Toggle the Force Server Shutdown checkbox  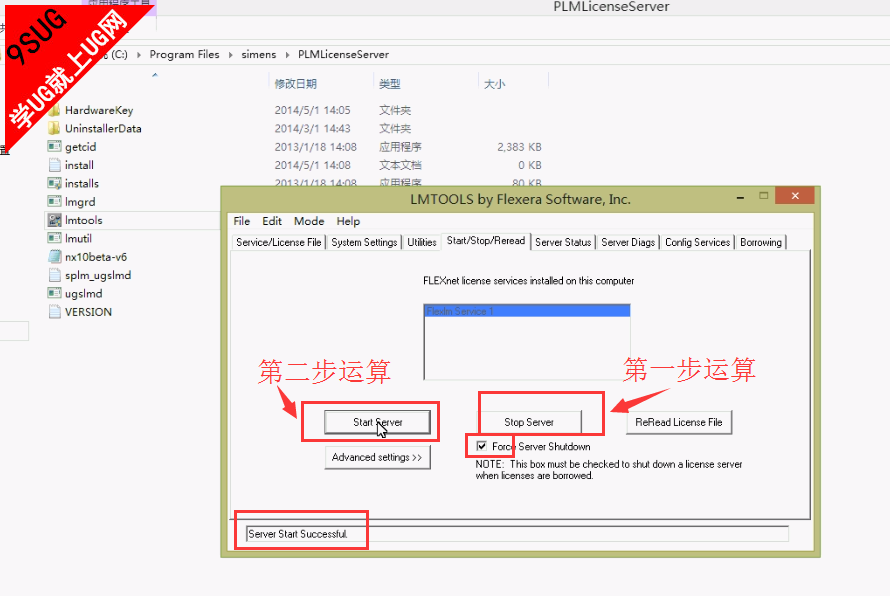(x=481, y=446)
